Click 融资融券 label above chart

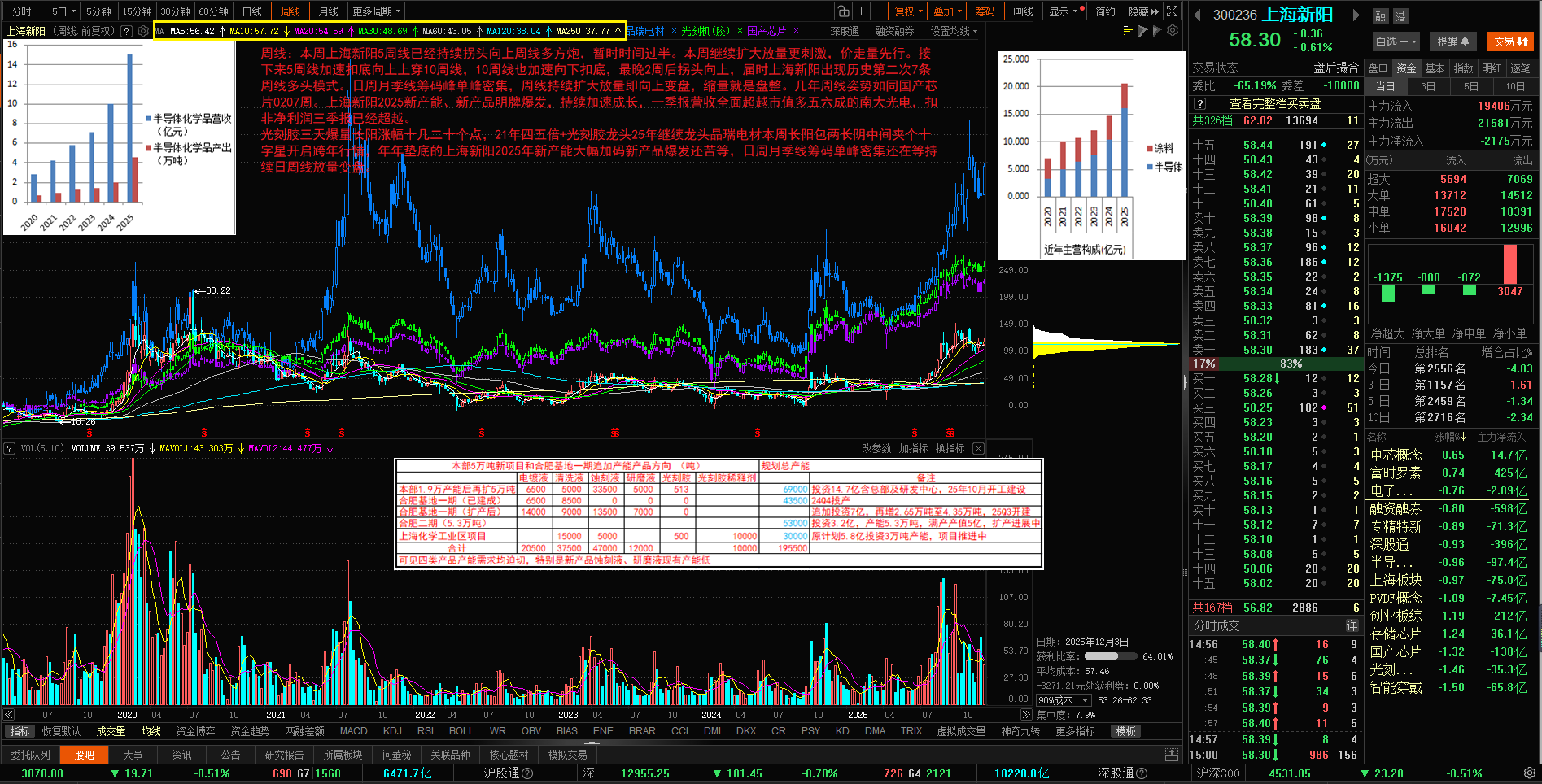tap(894, 31)
